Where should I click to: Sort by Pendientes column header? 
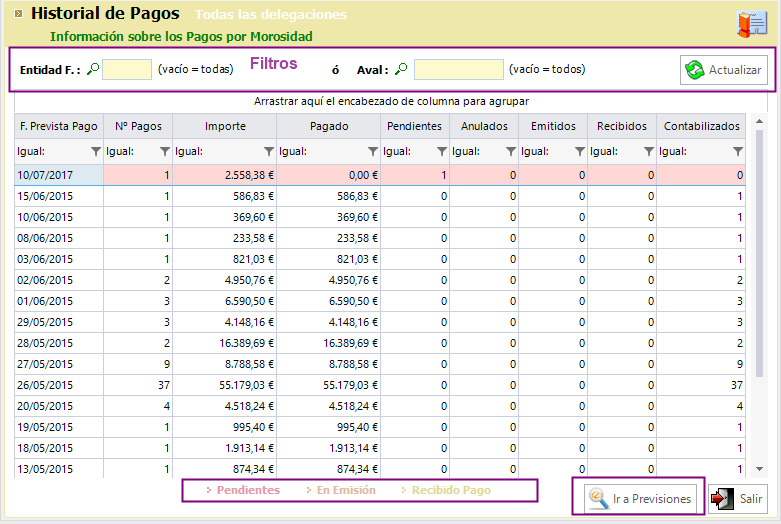click(415, 126)
